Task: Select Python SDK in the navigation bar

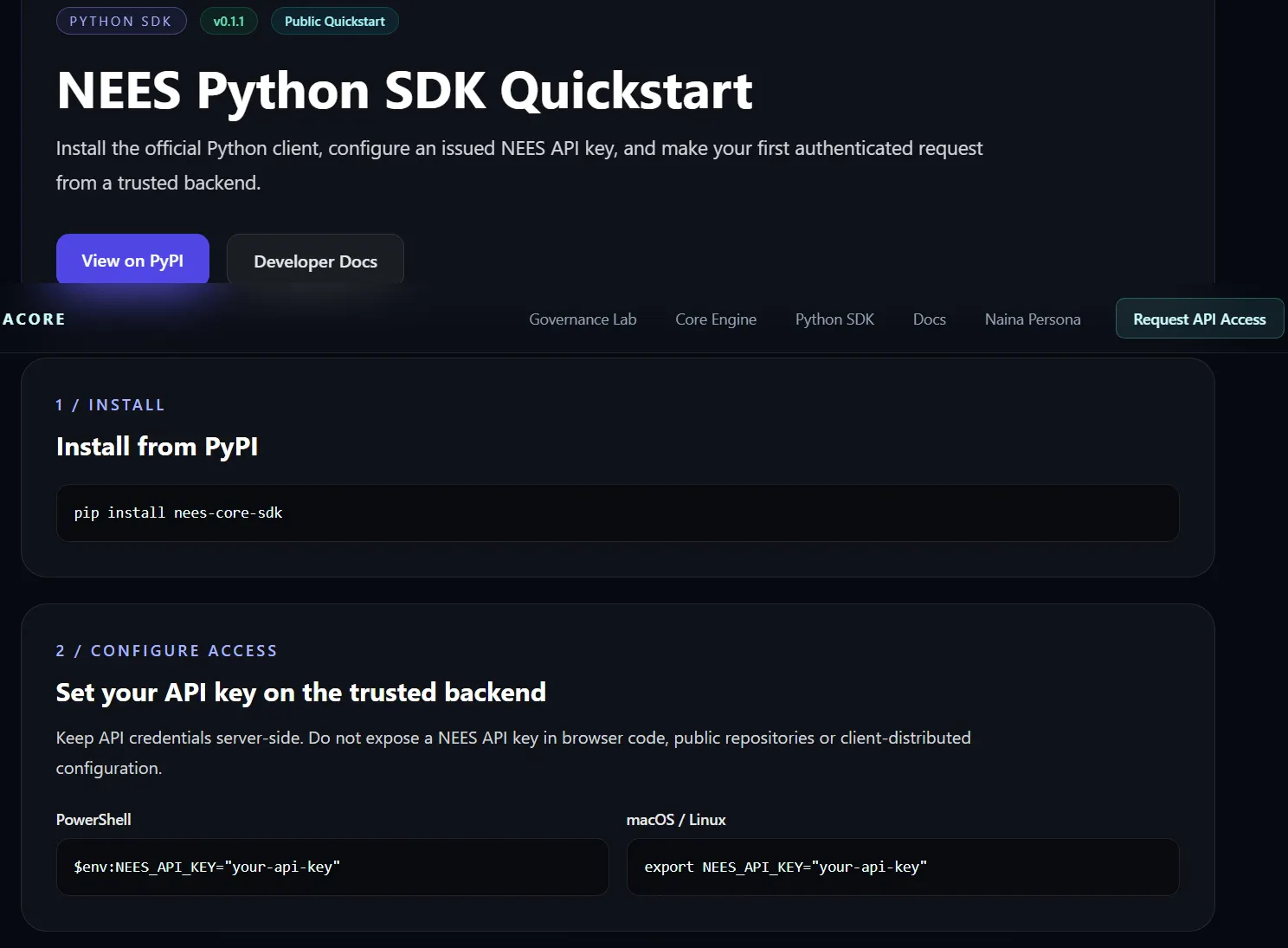Action: pos(834,319)
